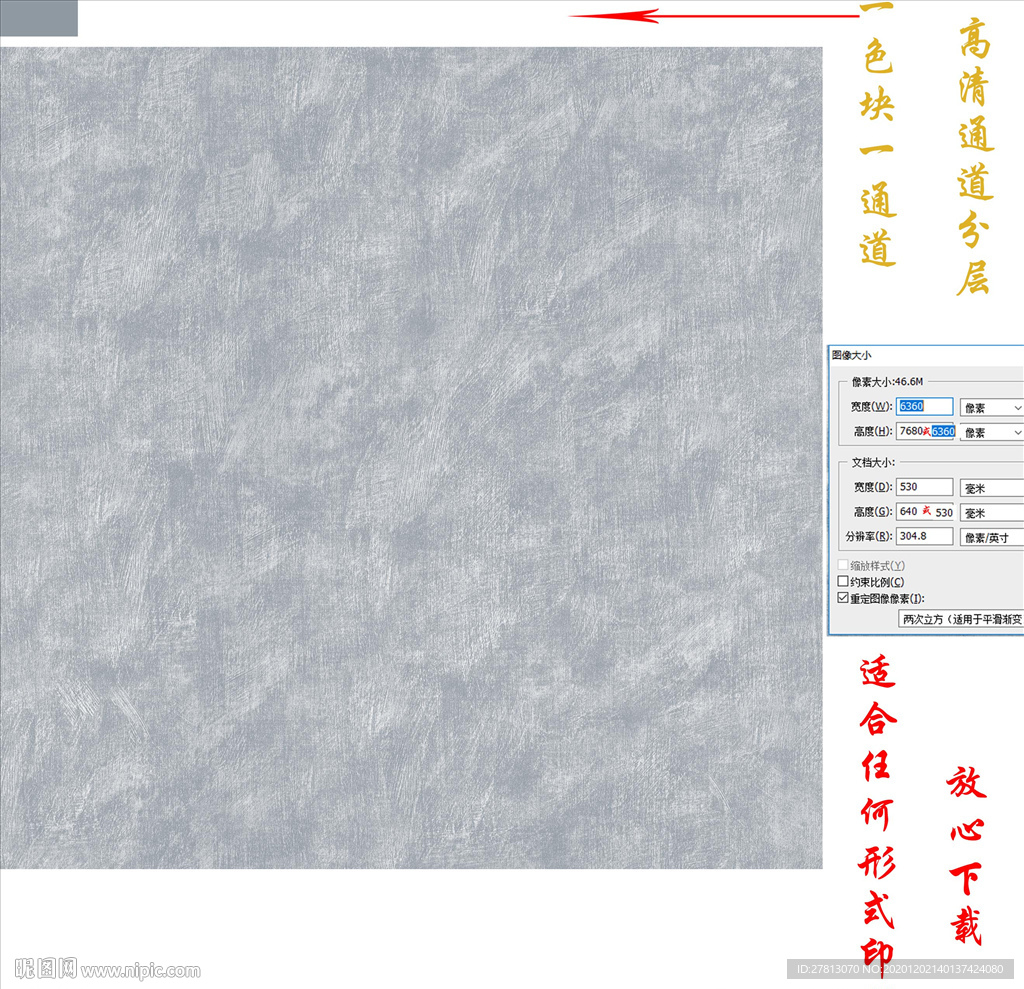The image size is (1024, 989).
Task: Open the resolution unit dropdown 像素/英寸
Action: click(x=991, y=538)
